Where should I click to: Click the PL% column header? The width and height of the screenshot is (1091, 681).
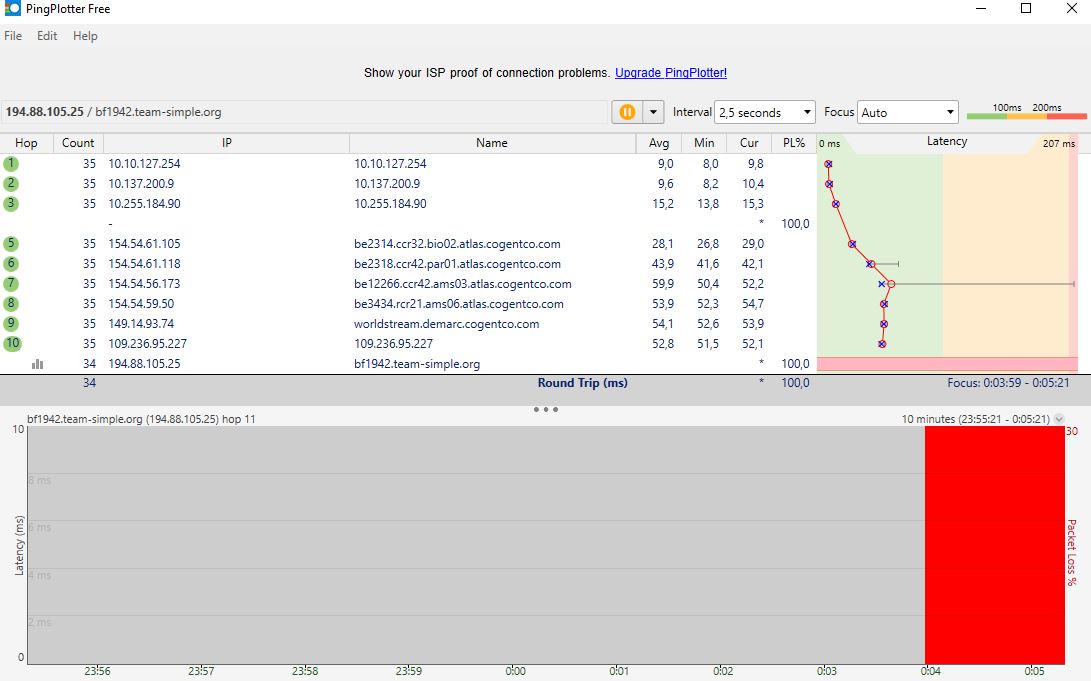794,143
